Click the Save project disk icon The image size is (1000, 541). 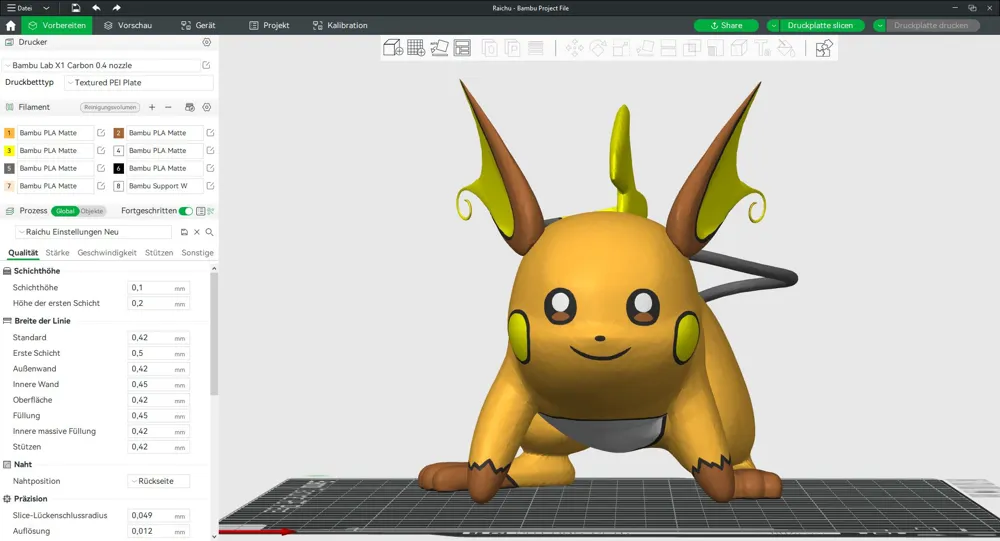coord(76,8)
